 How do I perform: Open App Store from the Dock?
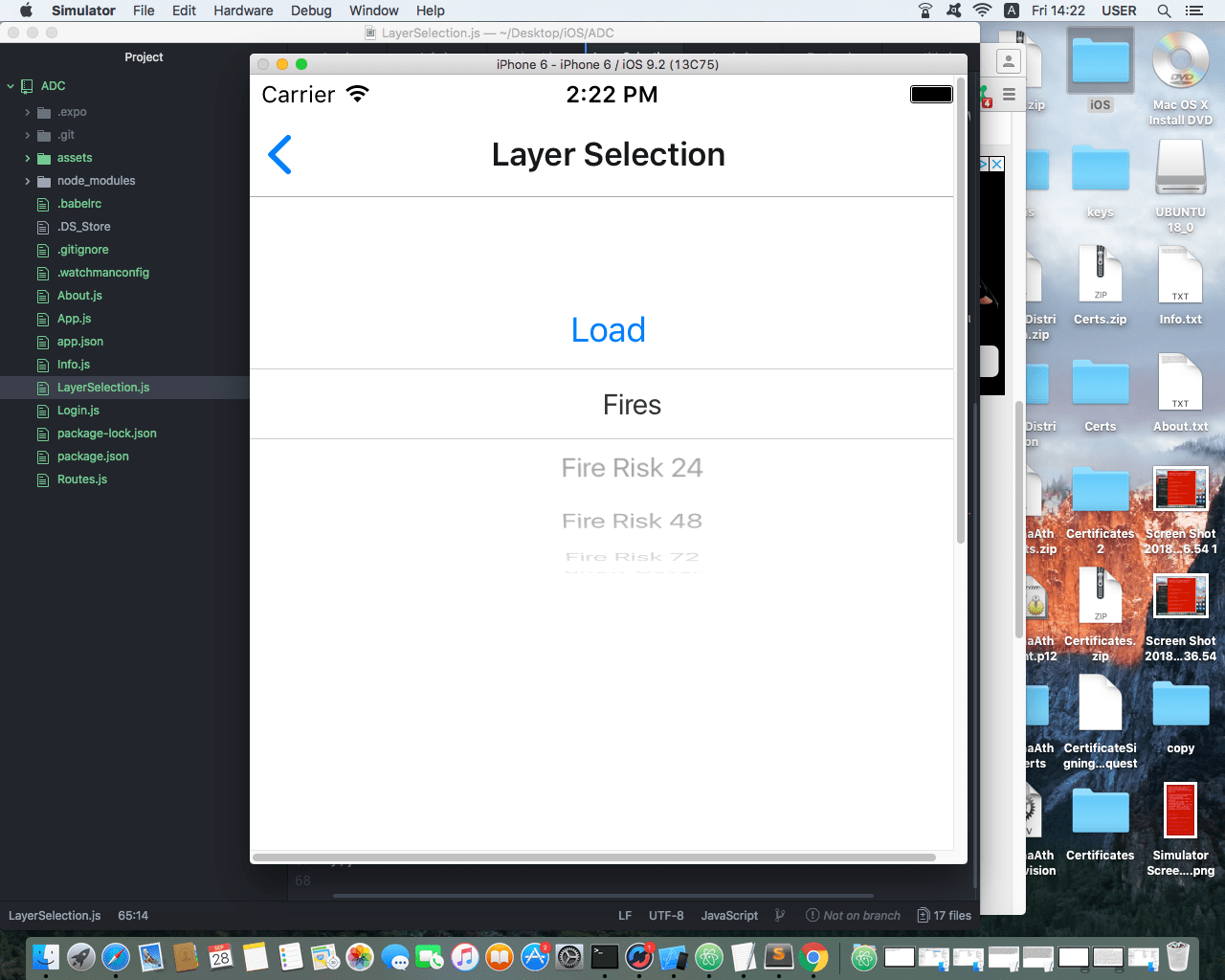coord(535,956)
